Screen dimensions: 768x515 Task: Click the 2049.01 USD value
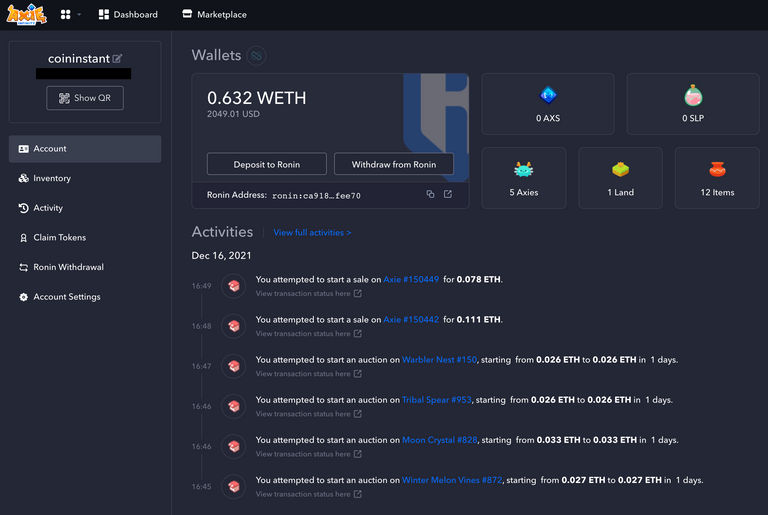coord(233,114)
